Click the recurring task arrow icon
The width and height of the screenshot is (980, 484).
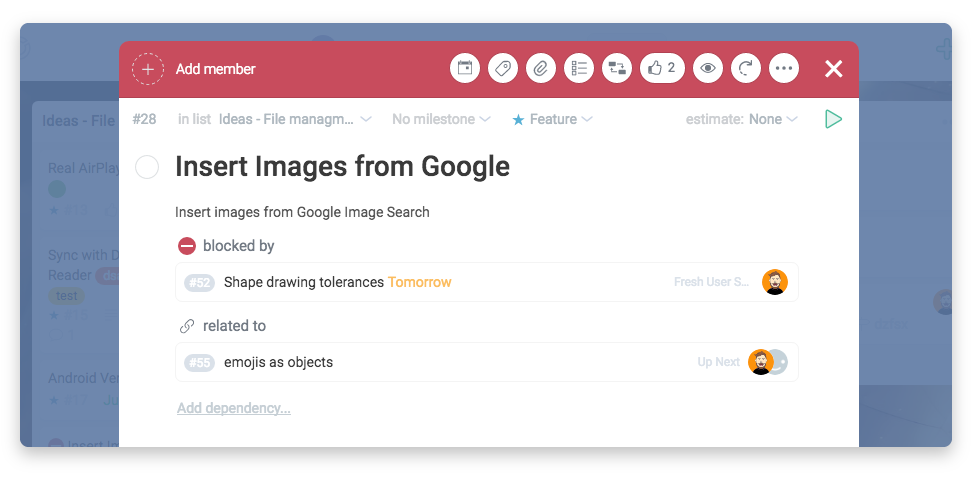pyautogui.click(x=746, y=69)
